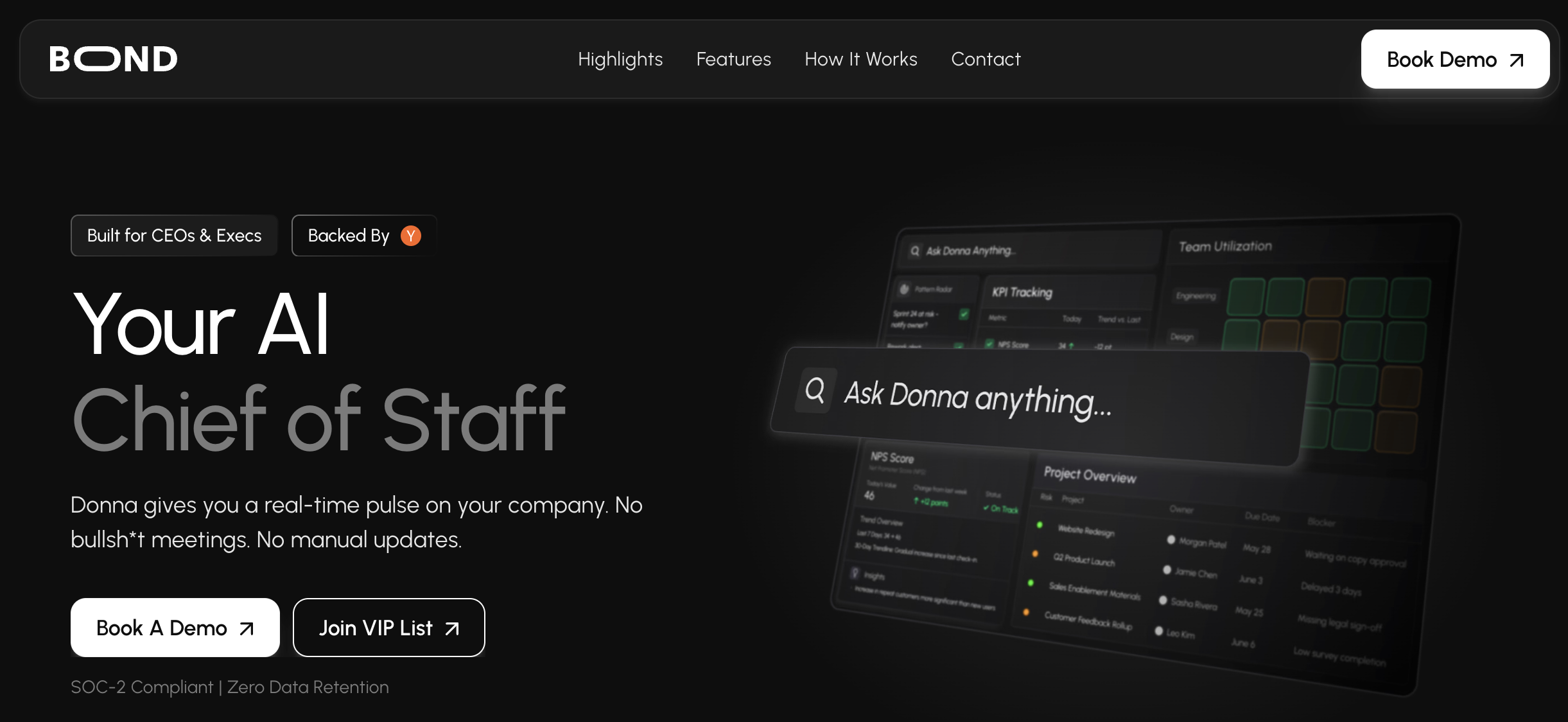The height and width of the screenshot is (722, 1568).
Task: Click the KPI Tracking panel heading
Action: [1022, 292]
